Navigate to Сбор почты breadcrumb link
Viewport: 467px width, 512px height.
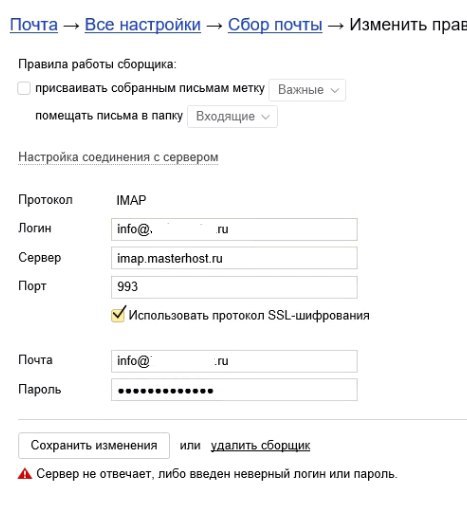coord(275,25)
